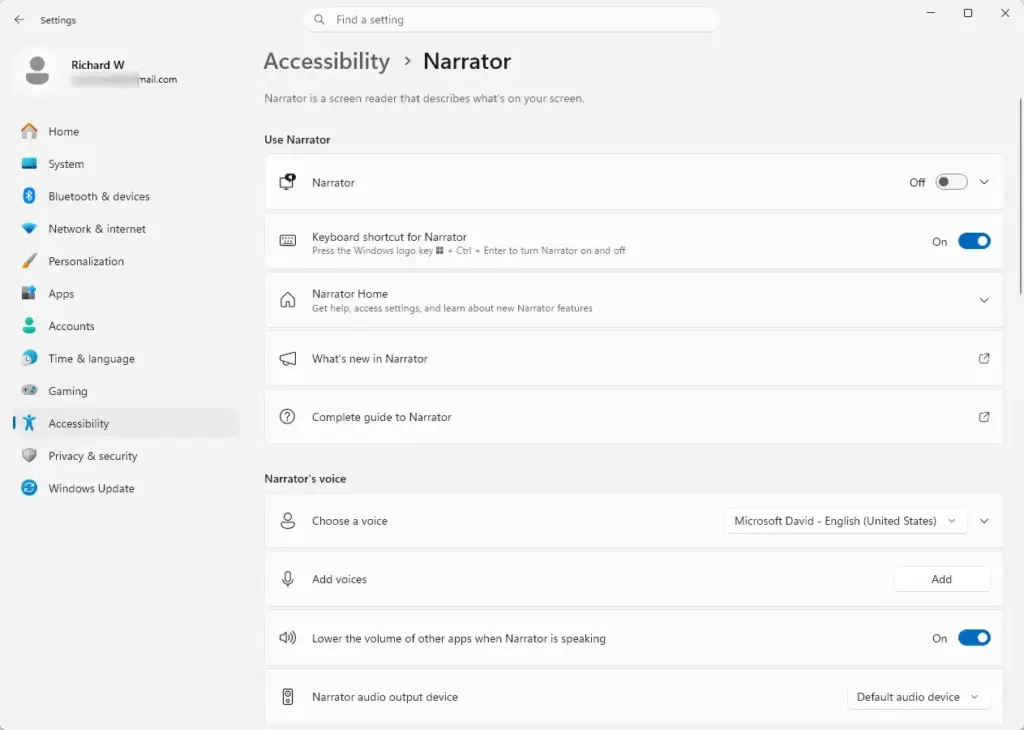Click the Narrator audio output device icon
1024x730 pixels.
287,697
